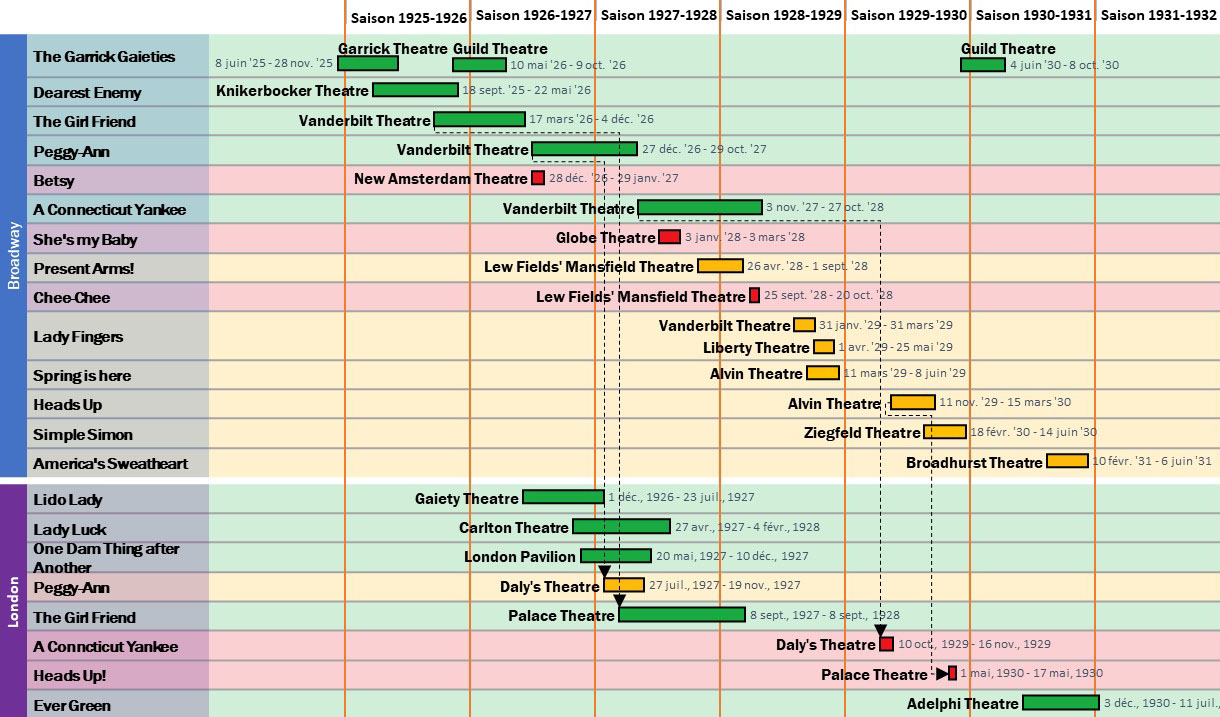This screenshot has height=717, width=1220.
Task: Click the yellow Simple Simon Ziegfeld Theatre bar
Action: click(x=944, y=432)
